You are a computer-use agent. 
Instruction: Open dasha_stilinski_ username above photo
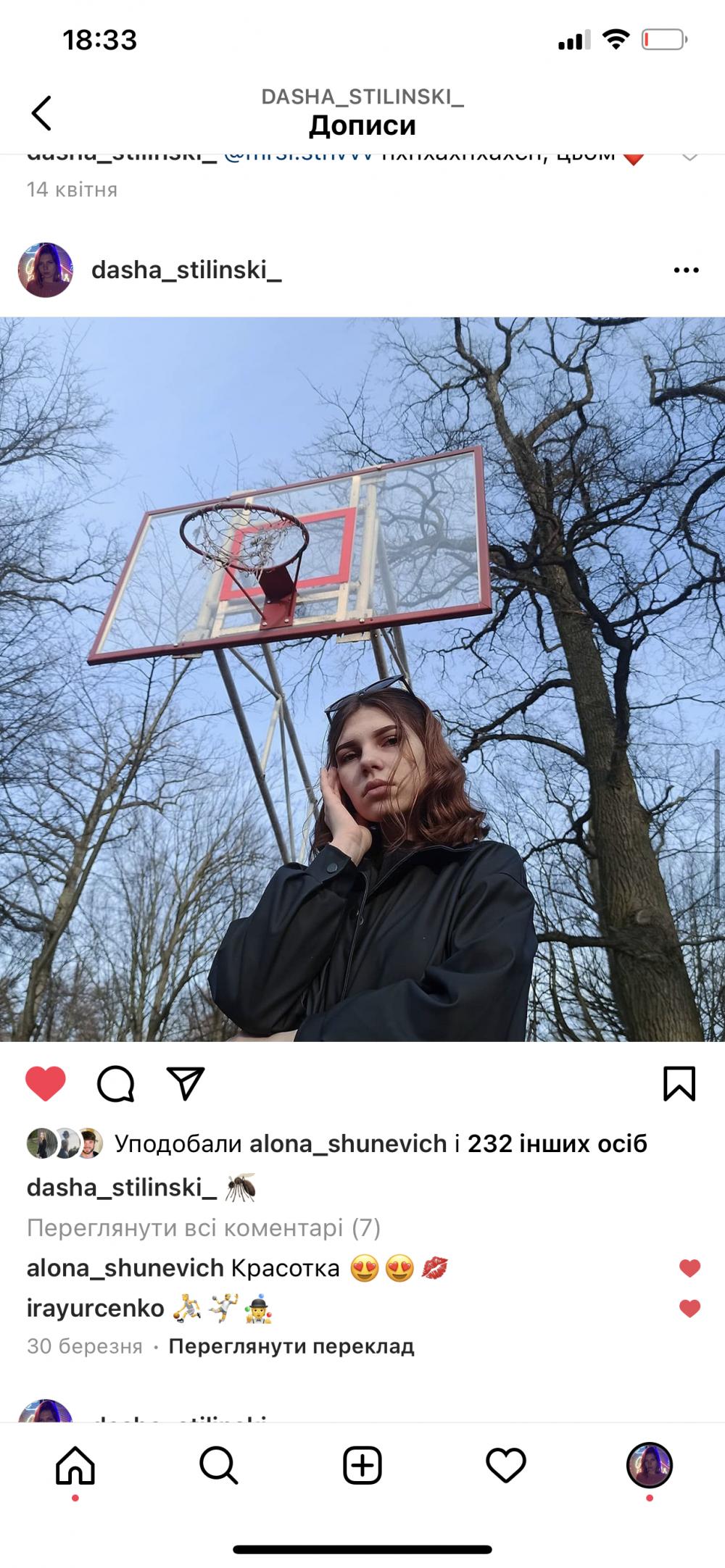[x=186, y=270]
